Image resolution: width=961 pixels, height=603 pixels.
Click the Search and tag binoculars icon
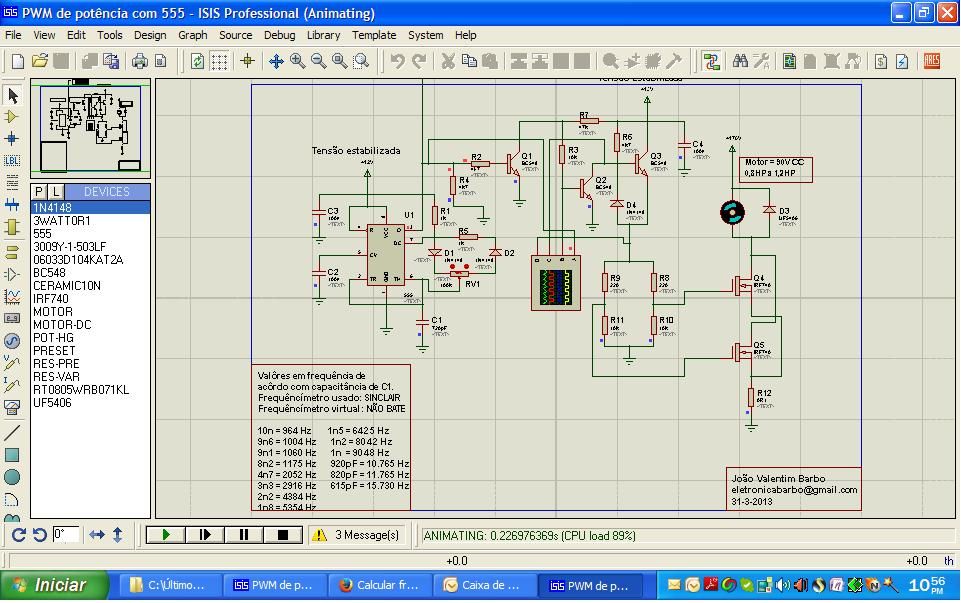pyautogui.click(x=740, y=61)
